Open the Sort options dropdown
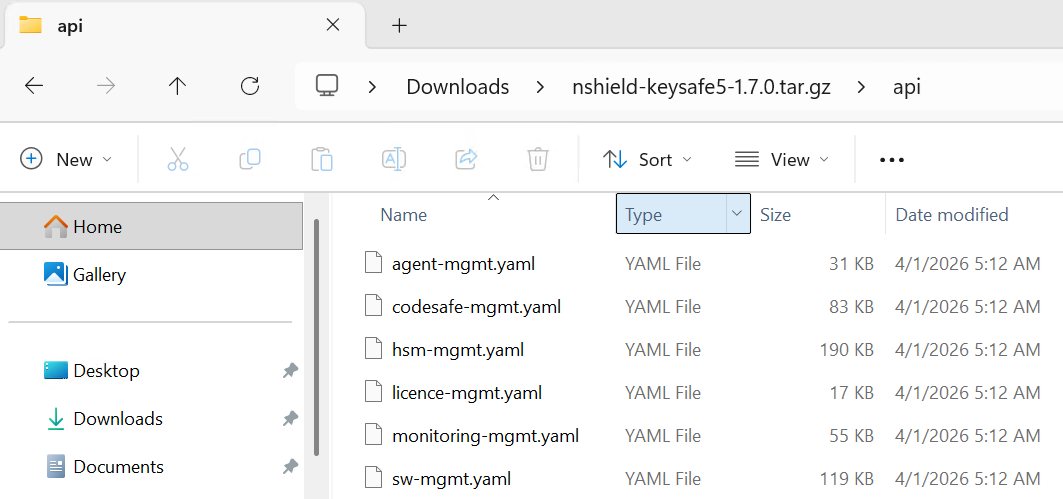The height and width of the screenshot is (499, 1063). [647, 159]
